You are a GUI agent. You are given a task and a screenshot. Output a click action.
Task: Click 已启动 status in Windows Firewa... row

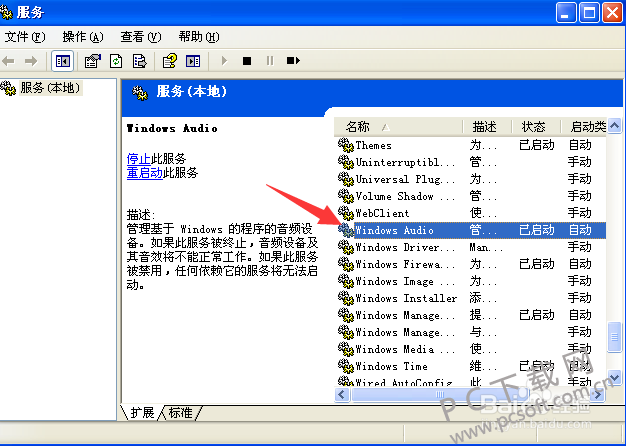537,264
